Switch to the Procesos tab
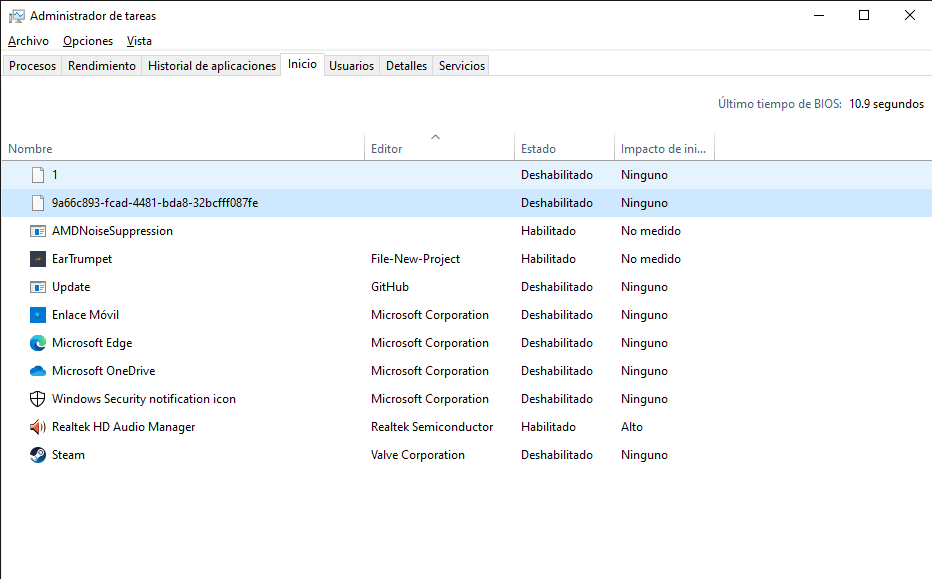The height and width of the screenshot is (579, 932). pyautogui.click(x=32, y=65)
